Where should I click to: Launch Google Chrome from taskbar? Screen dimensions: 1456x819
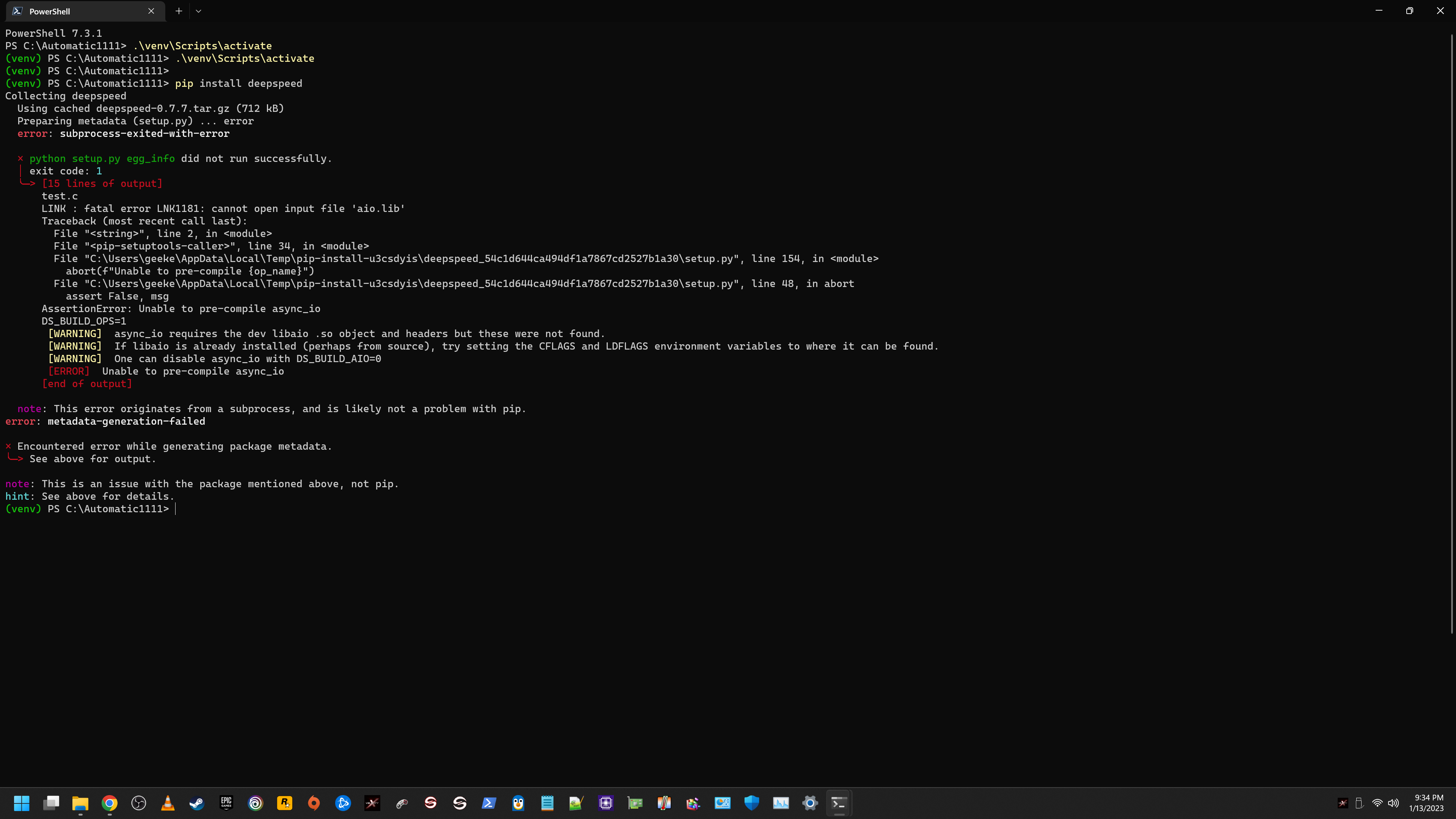[110, 803]
